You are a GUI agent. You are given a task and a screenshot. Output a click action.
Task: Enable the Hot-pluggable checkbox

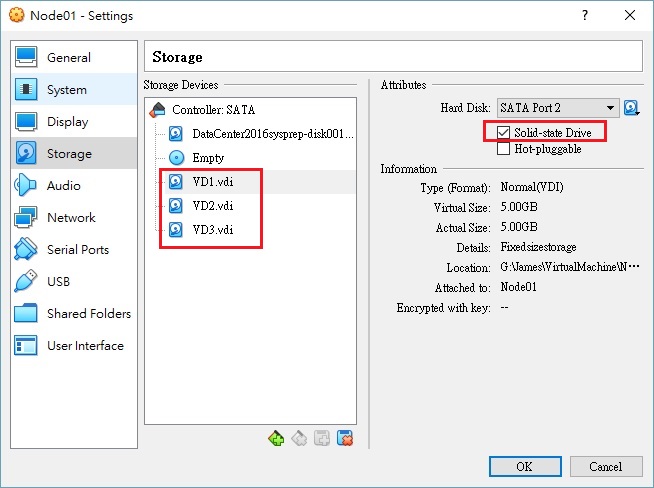pos(503,149)
